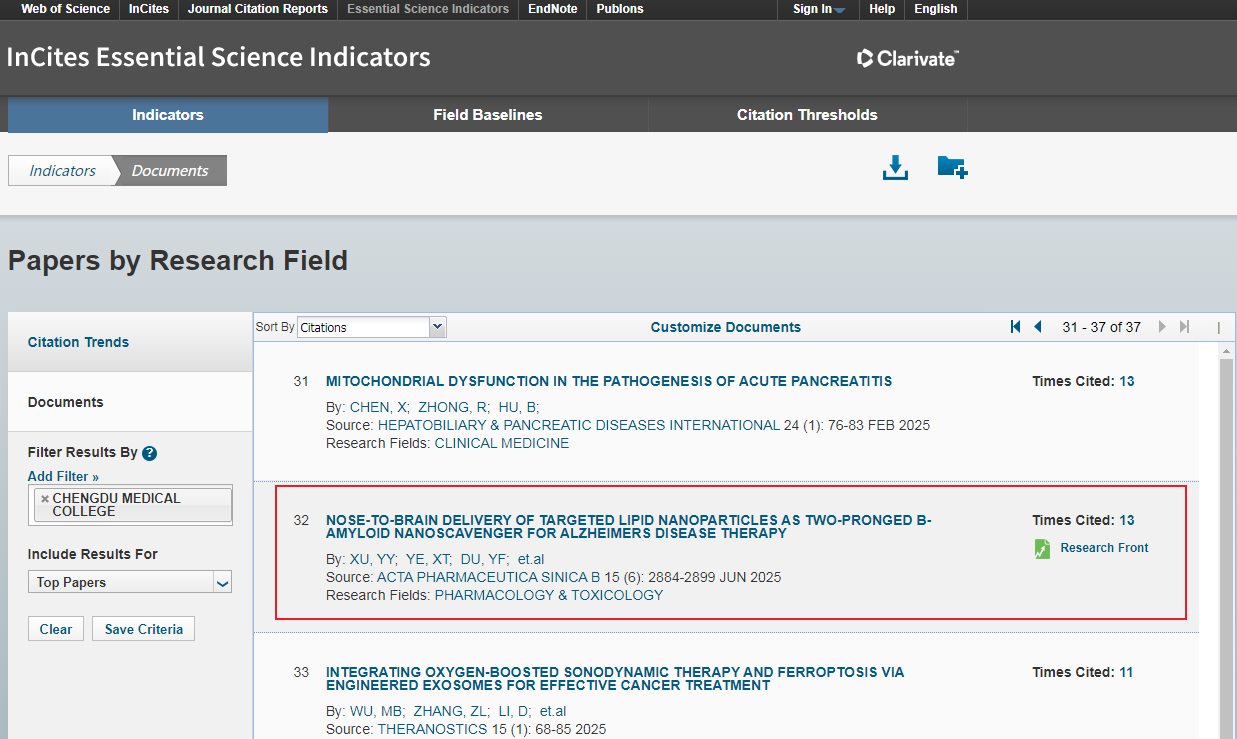Click the add-to-folder icon
The image size is (1237, 739).
(x=952, y=168)
